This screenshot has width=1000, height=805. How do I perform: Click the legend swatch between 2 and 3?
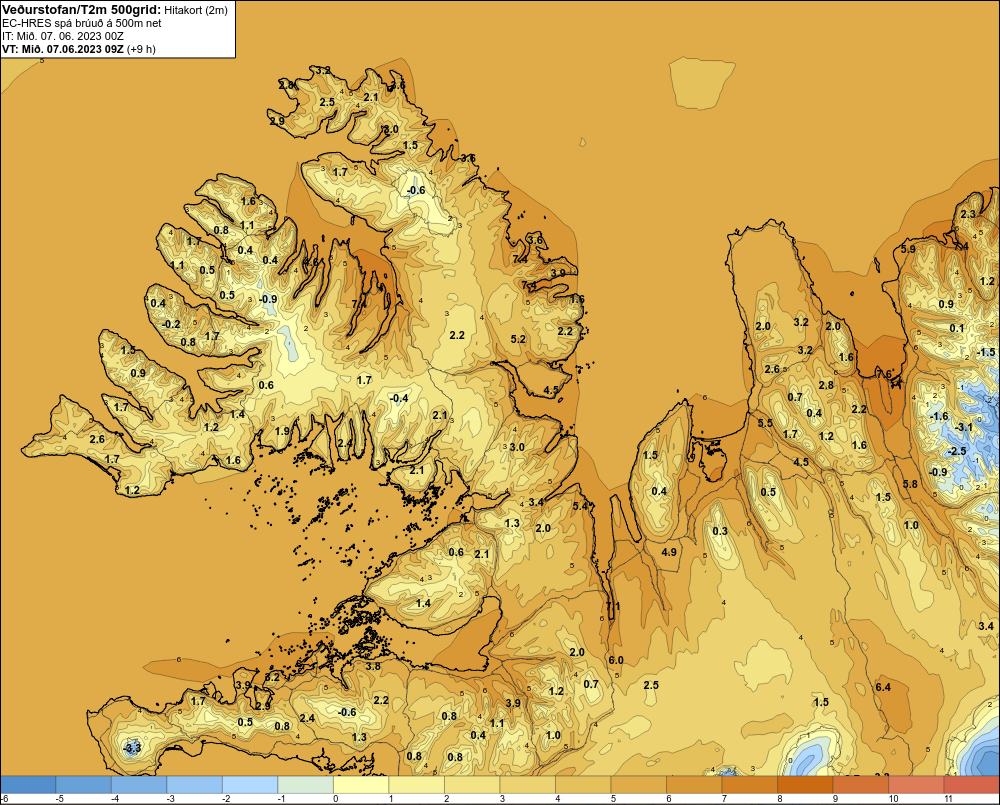coord(472,784)
